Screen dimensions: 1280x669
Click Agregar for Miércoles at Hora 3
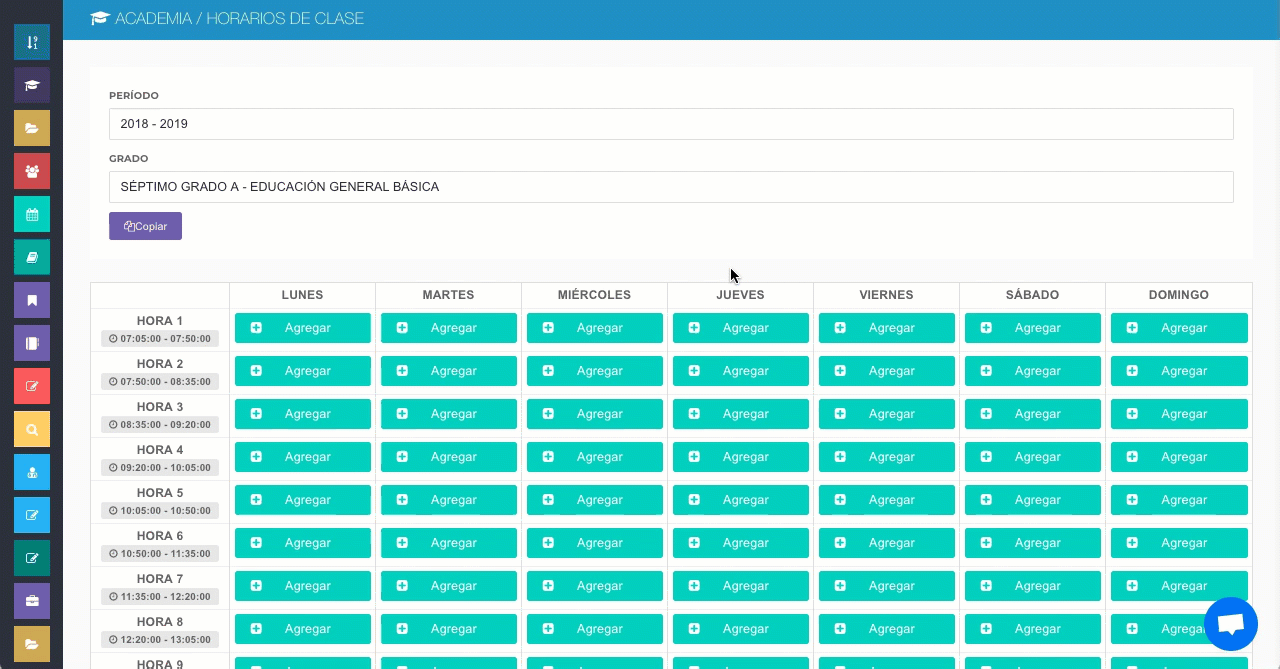tap(594, 414)
